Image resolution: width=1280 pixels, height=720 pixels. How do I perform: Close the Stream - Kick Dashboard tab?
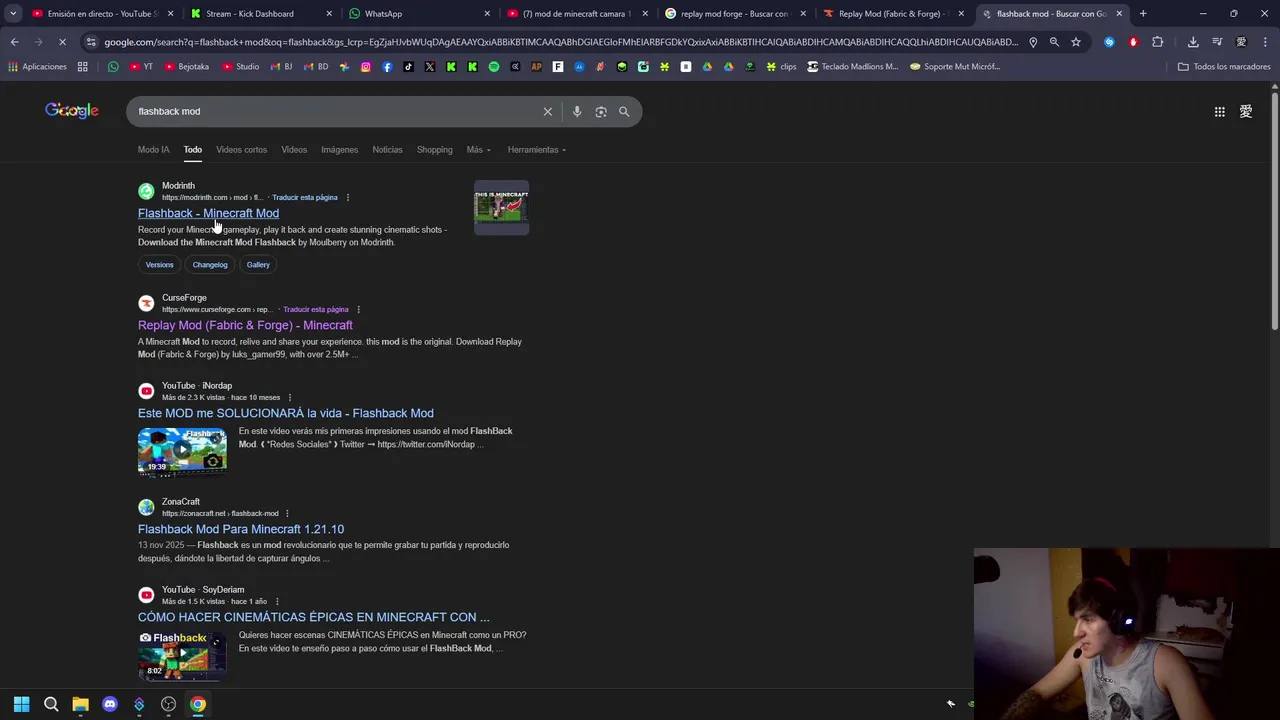[329, 14]
